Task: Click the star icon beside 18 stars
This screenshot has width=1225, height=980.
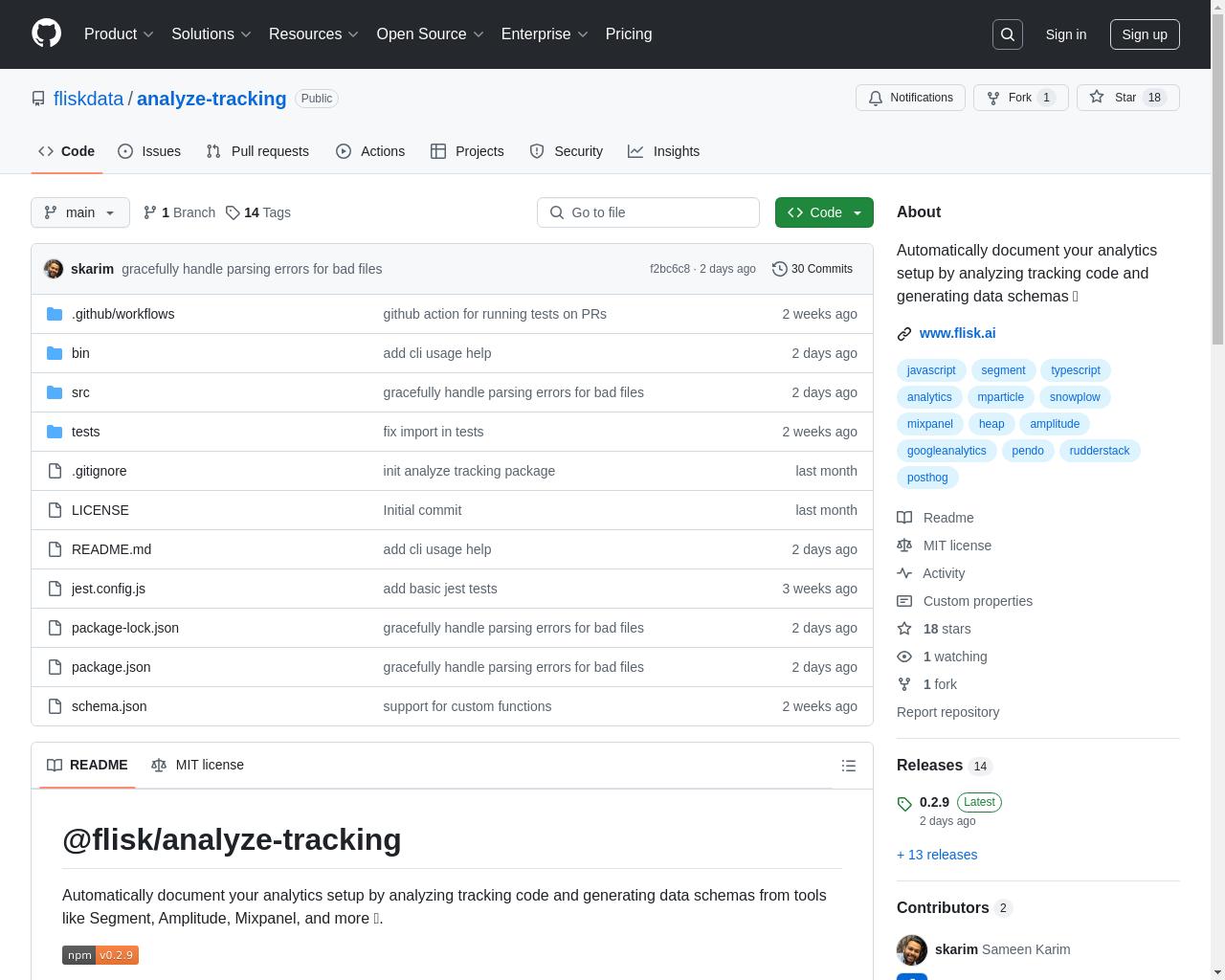Action: [x=904, y=629]
